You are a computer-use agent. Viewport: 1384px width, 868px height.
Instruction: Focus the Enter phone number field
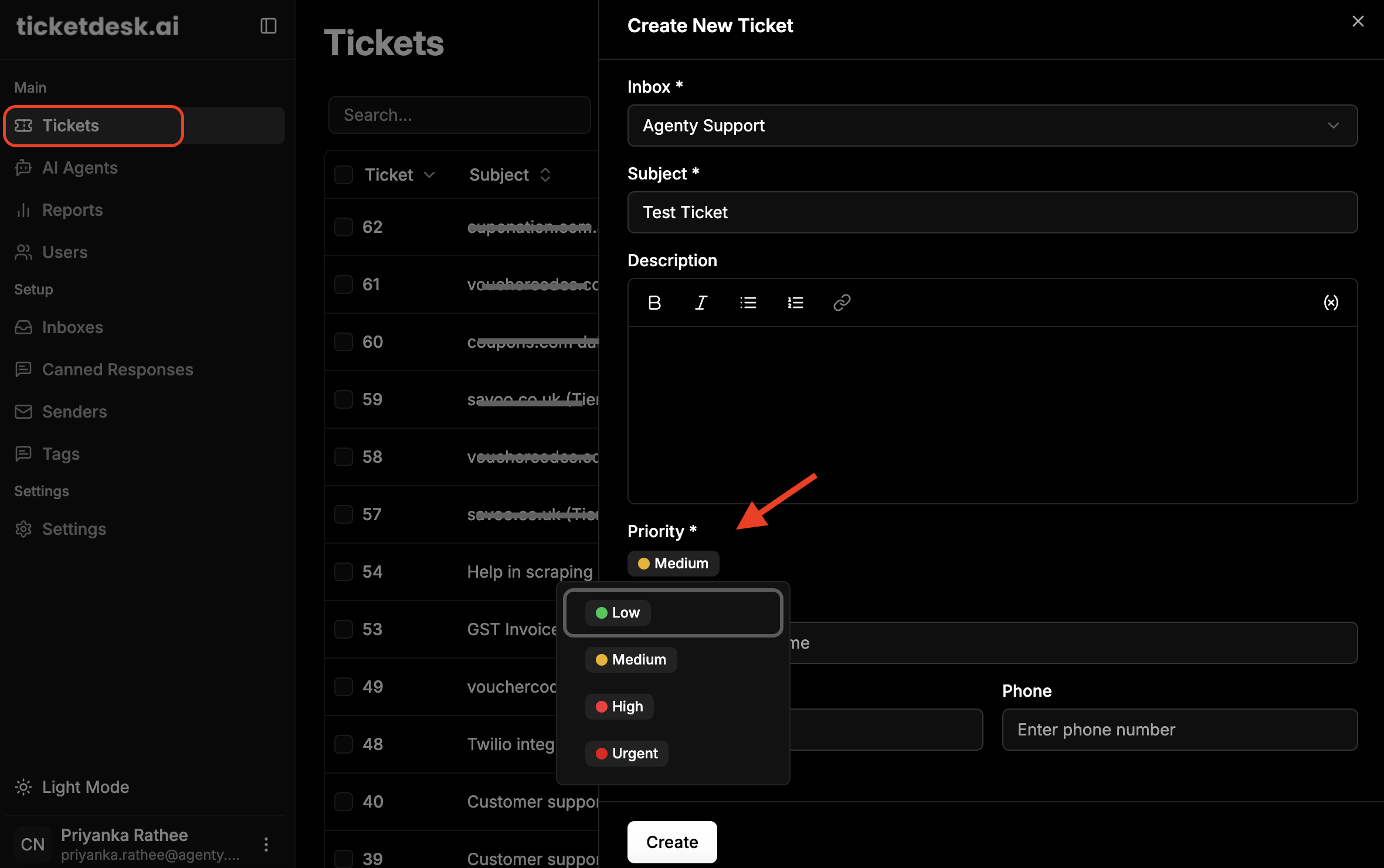pyautogui.click(x=1180, y=730)
